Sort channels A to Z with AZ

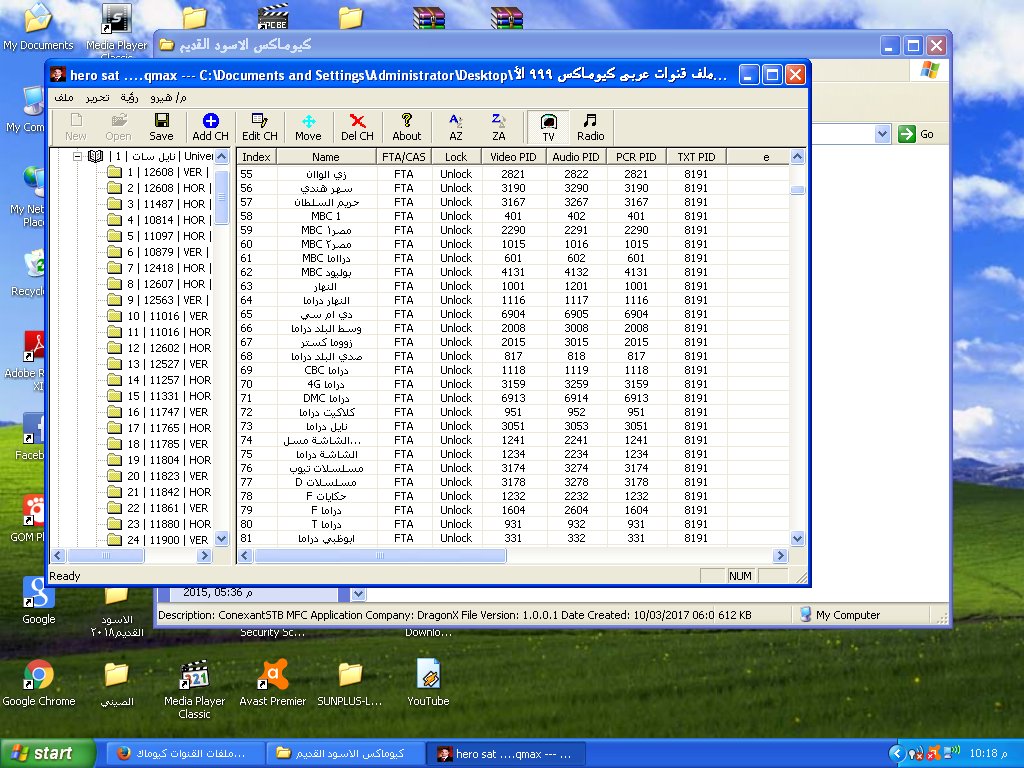pyautogui.click(x=456, y=127)
